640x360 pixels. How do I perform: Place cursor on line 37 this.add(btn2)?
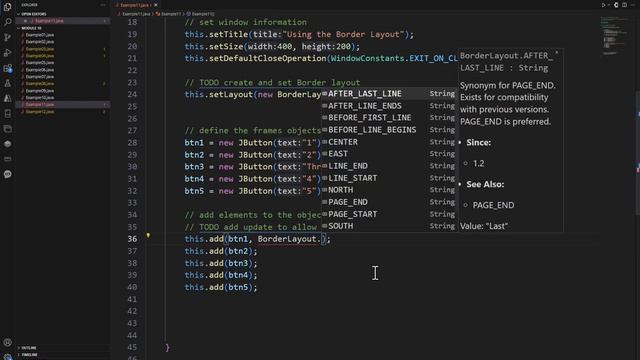tap(221, 251)
